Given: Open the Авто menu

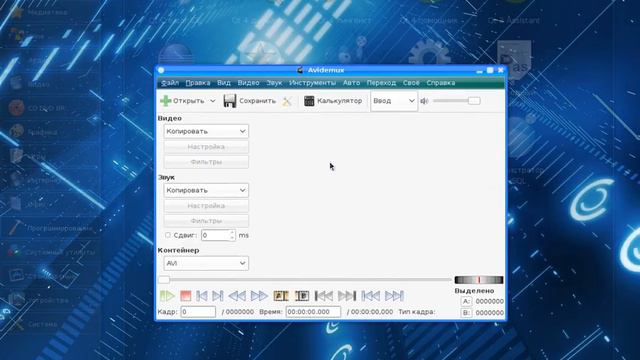Looking at the screenshot, I should pyautogui.click(x=351, y=83).
